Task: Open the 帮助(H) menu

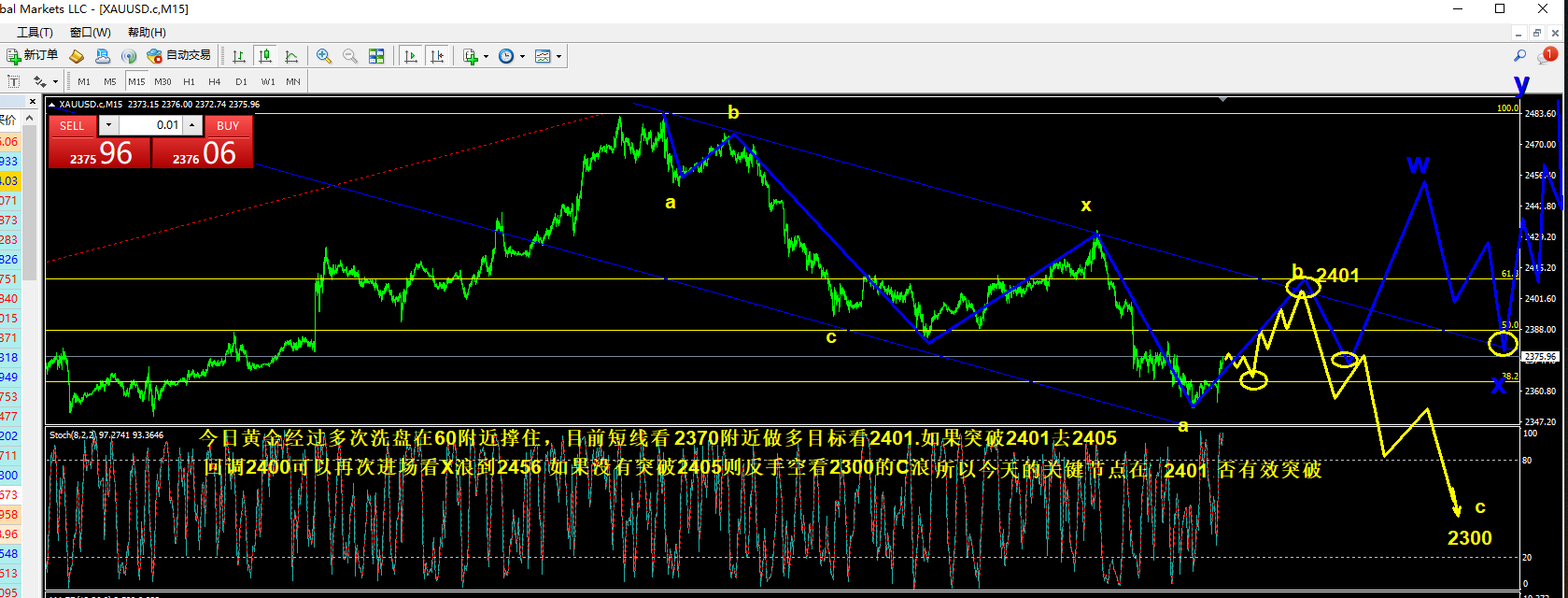Action: [x=147, y=33]
